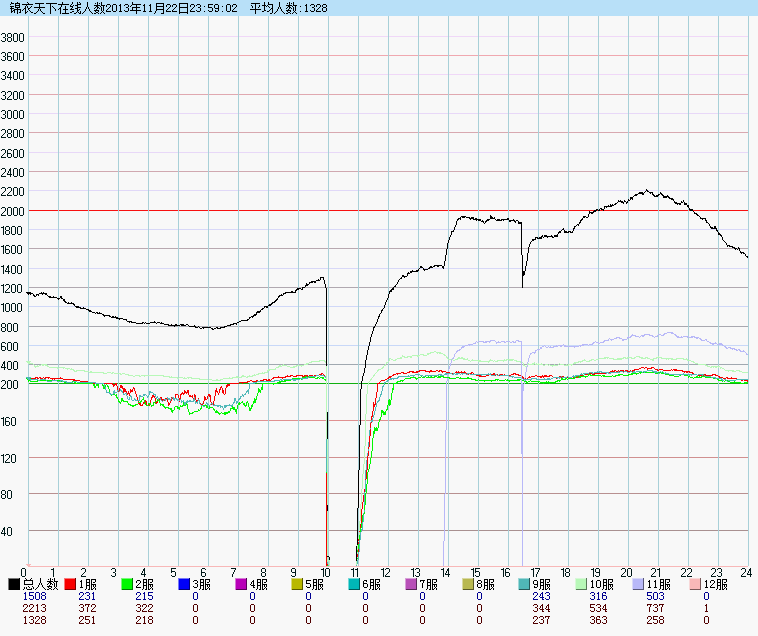Click the hour 12 label on x-axis
Screen dimensions: 758x636
pos(385,573)
